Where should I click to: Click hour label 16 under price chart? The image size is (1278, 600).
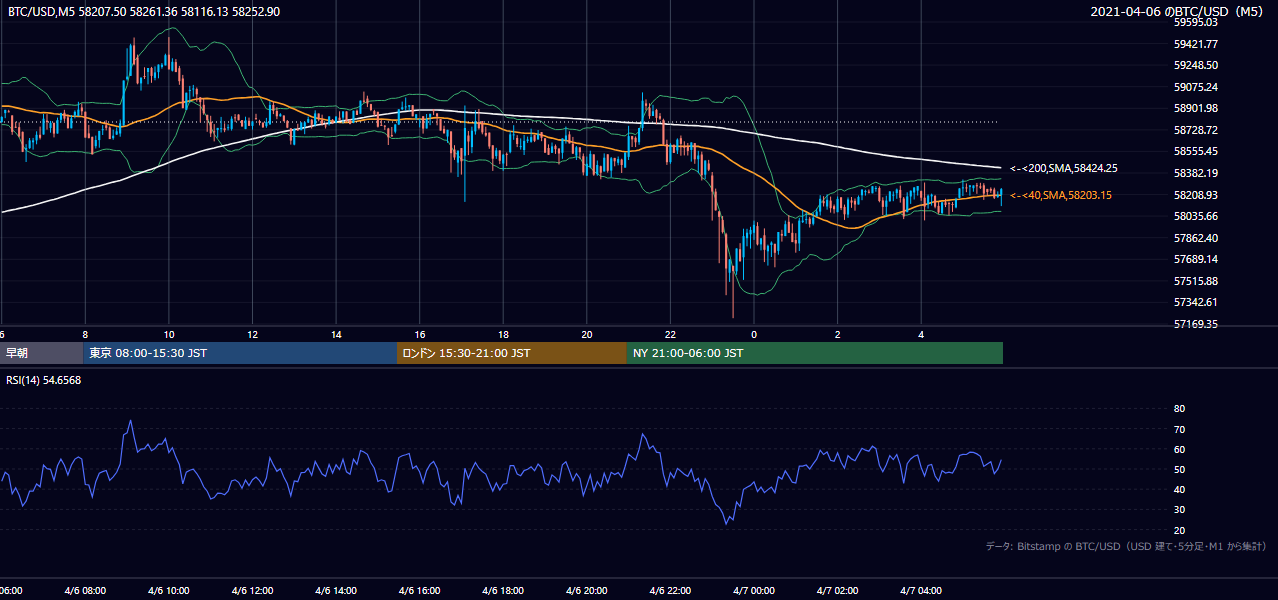pyautogui.click(x=420, y=334)
